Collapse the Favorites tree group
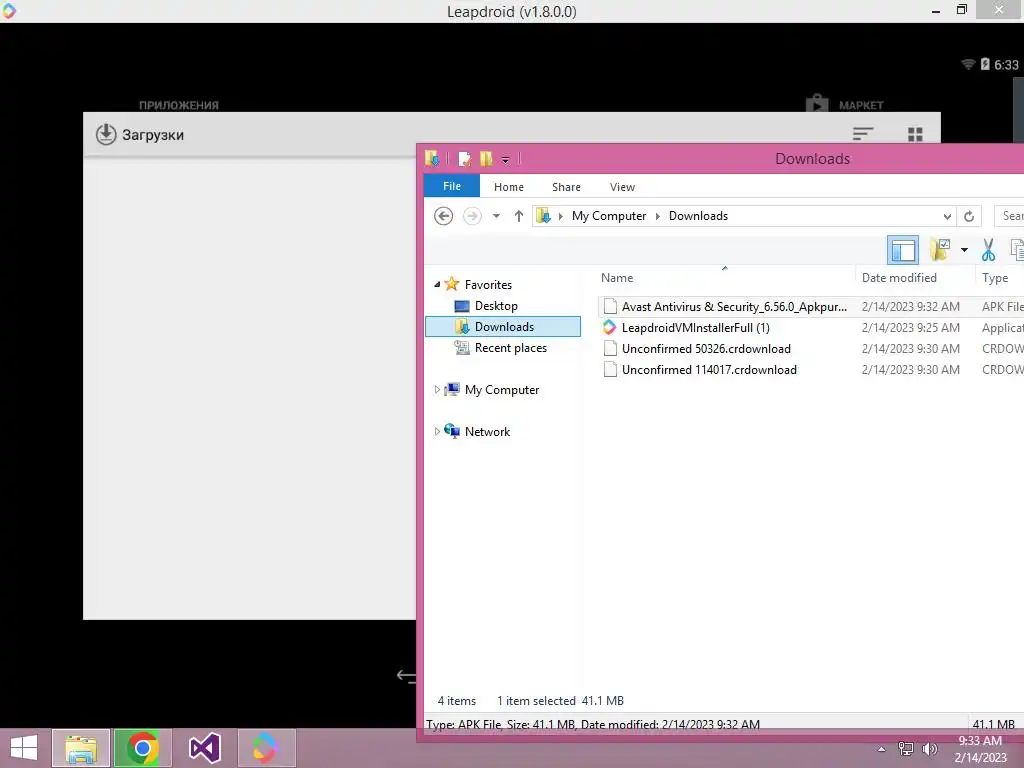1024x768 pixels. click(437, 285)
